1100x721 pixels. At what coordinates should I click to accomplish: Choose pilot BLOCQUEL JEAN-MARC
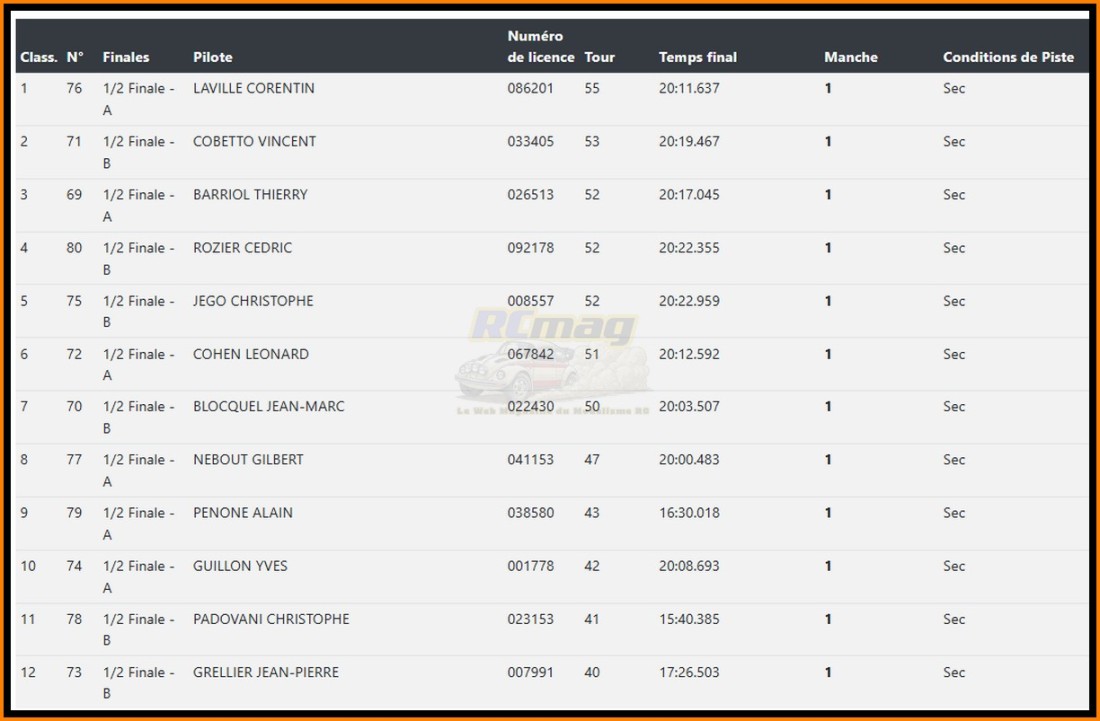coord(268,406)
